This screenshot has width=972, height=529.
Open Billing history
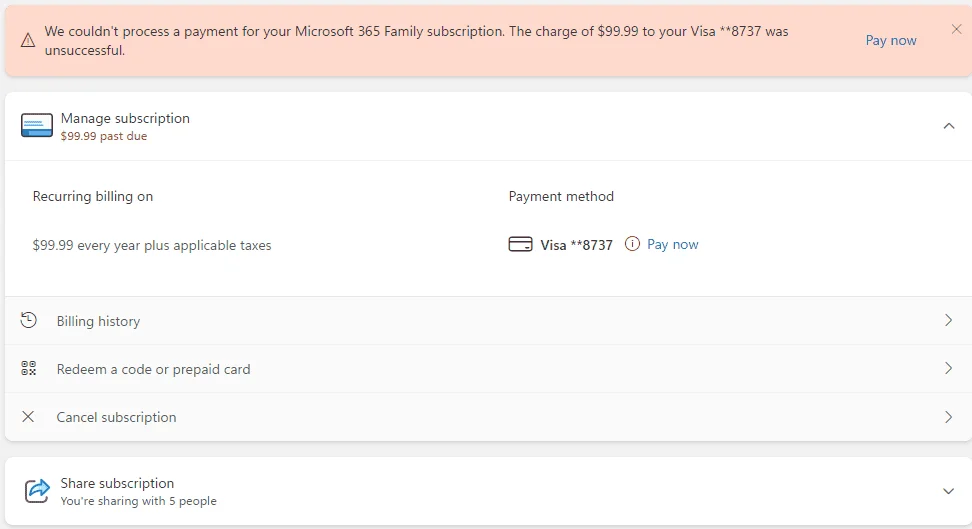(488, 321)
